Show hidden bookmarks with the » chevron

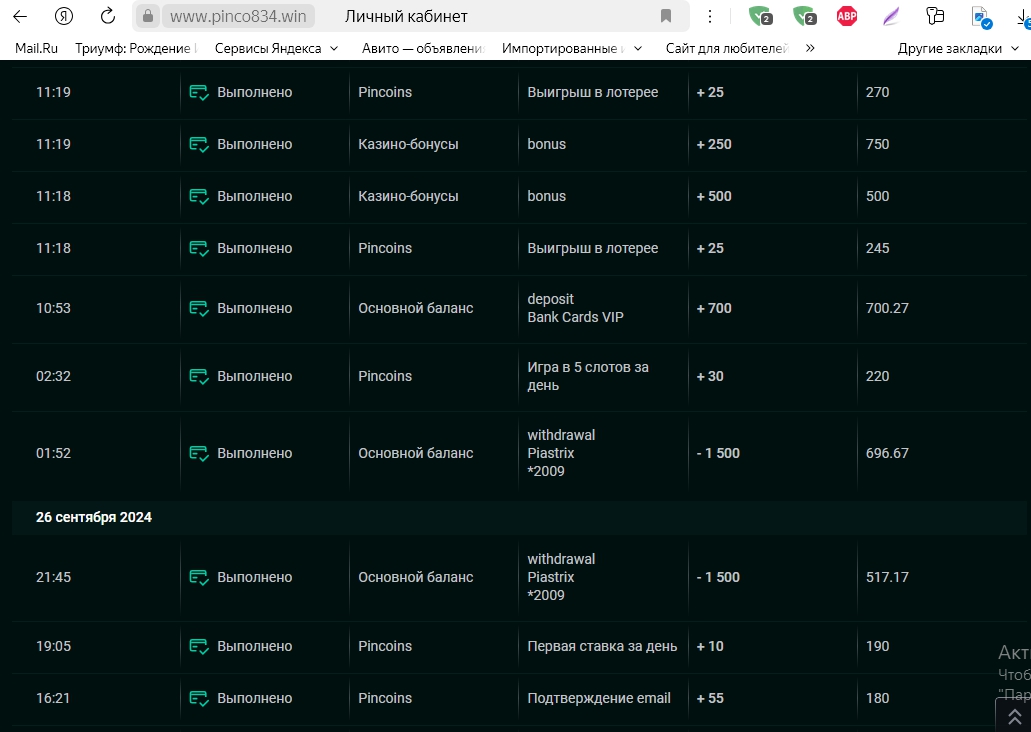coord(810,48)
